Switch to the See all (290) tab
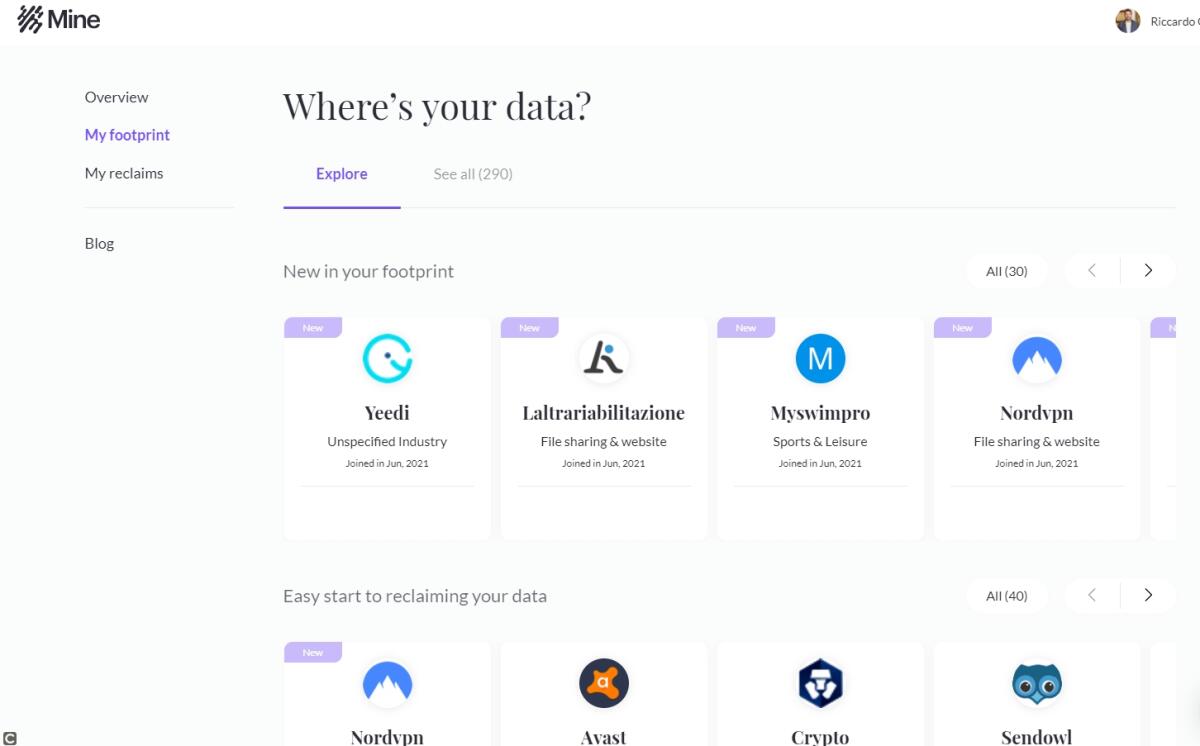 473,174
